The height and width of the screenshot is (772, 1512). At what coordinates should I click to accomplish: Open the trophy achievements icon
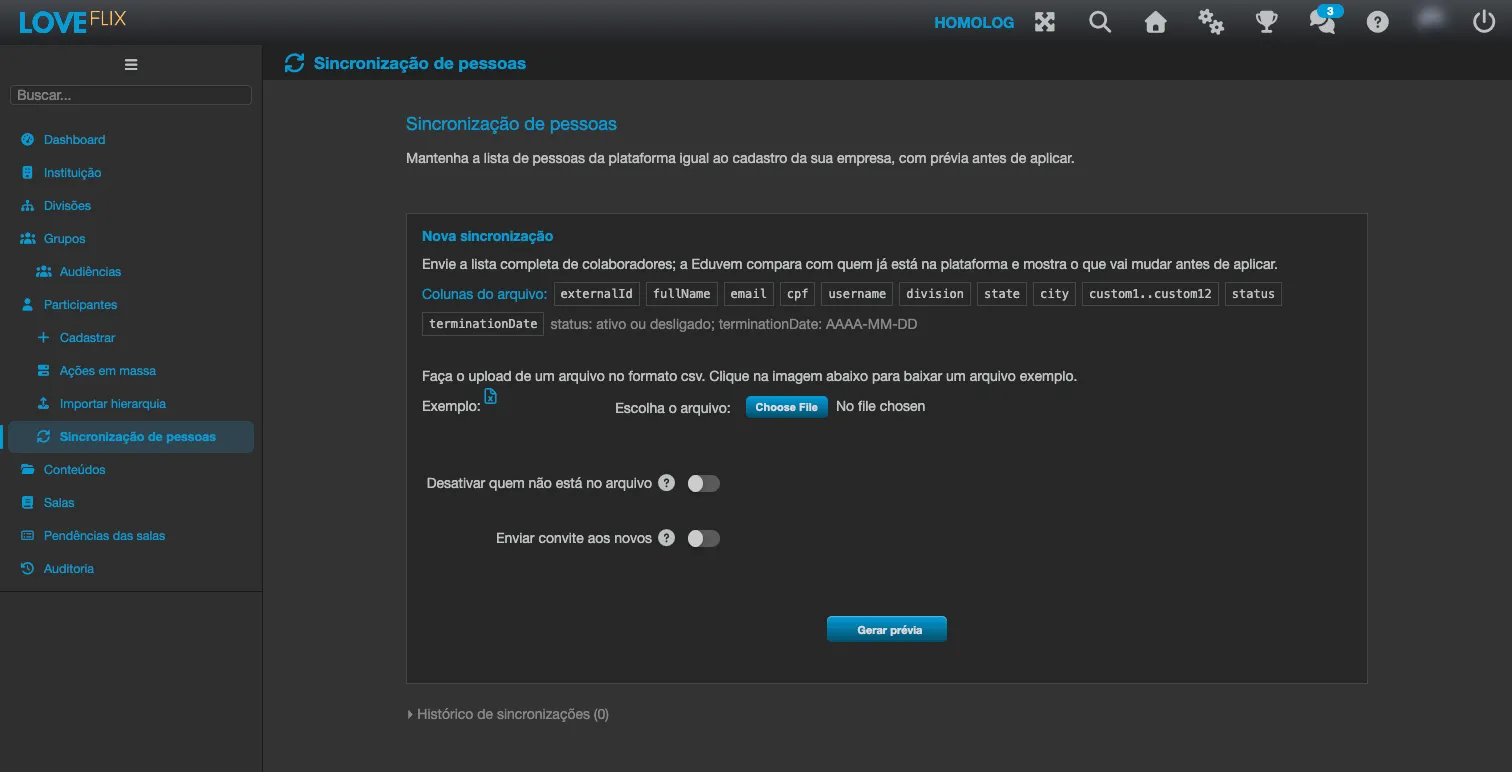point(1267,22)
